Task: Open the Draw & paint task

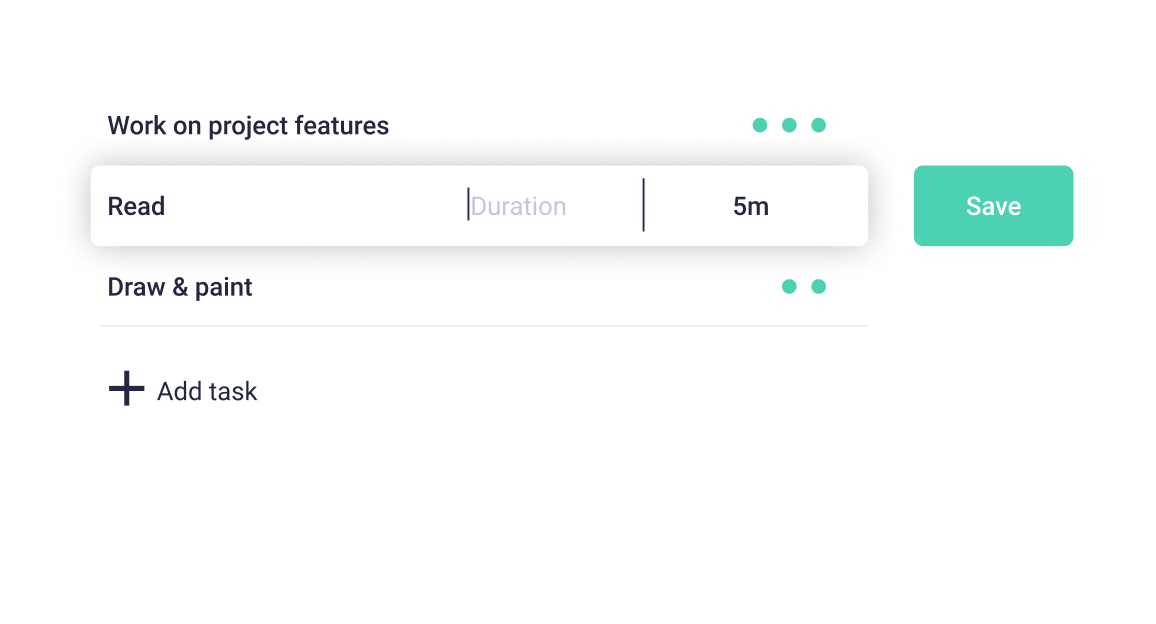Action: 180,287
